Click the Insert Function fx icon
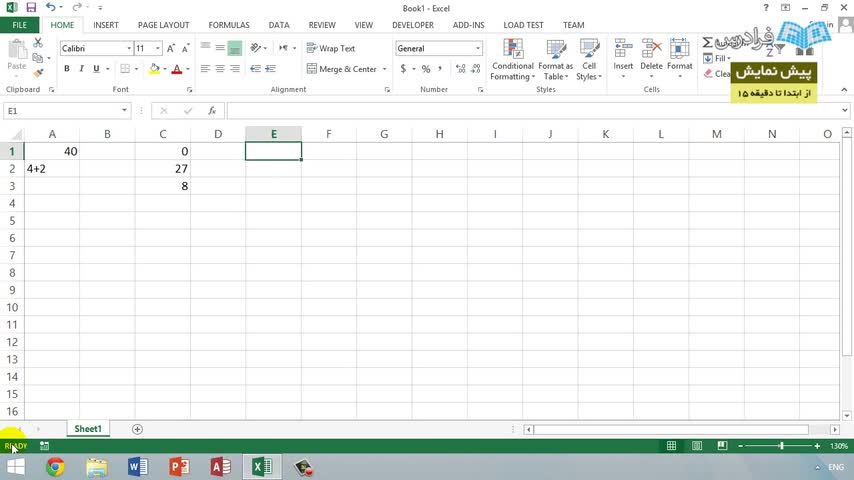Screen dimensions: 854x480 click(x=212, y=111)
